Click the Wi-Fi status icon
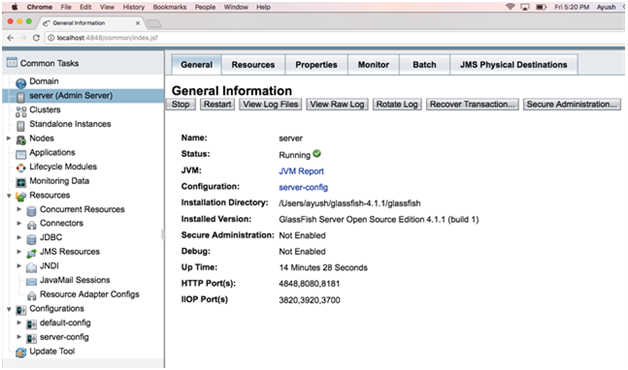628x370 pixels. [510, 7]
